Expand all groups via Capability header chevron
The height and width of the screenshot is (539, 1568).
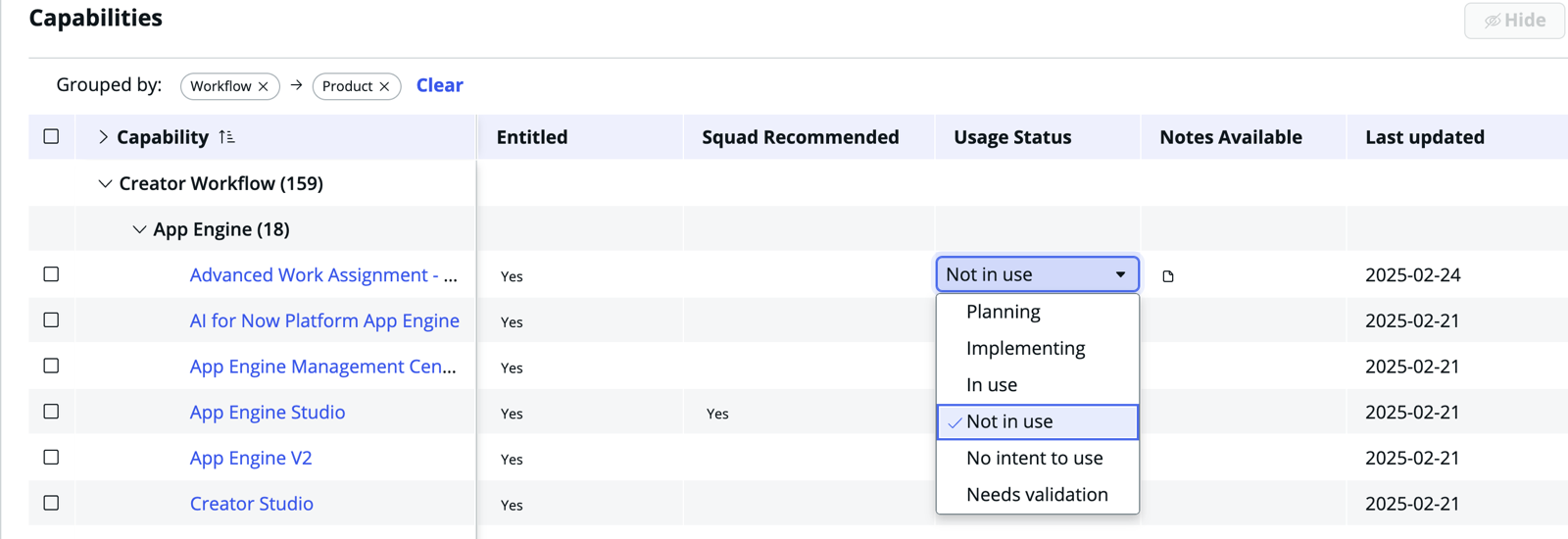[103, 137]
